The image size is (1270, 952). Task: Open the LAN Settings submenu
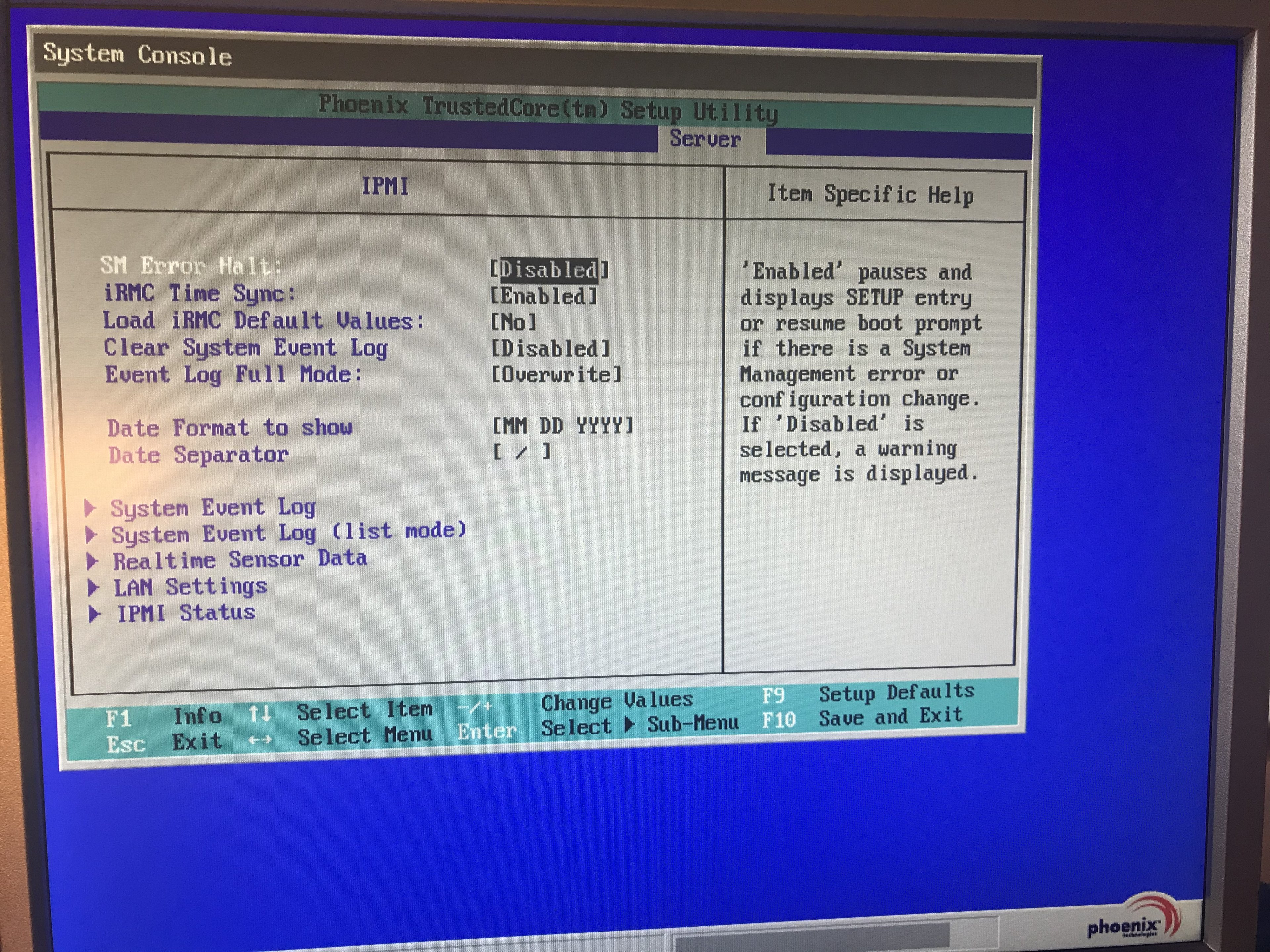click(190, 587)
